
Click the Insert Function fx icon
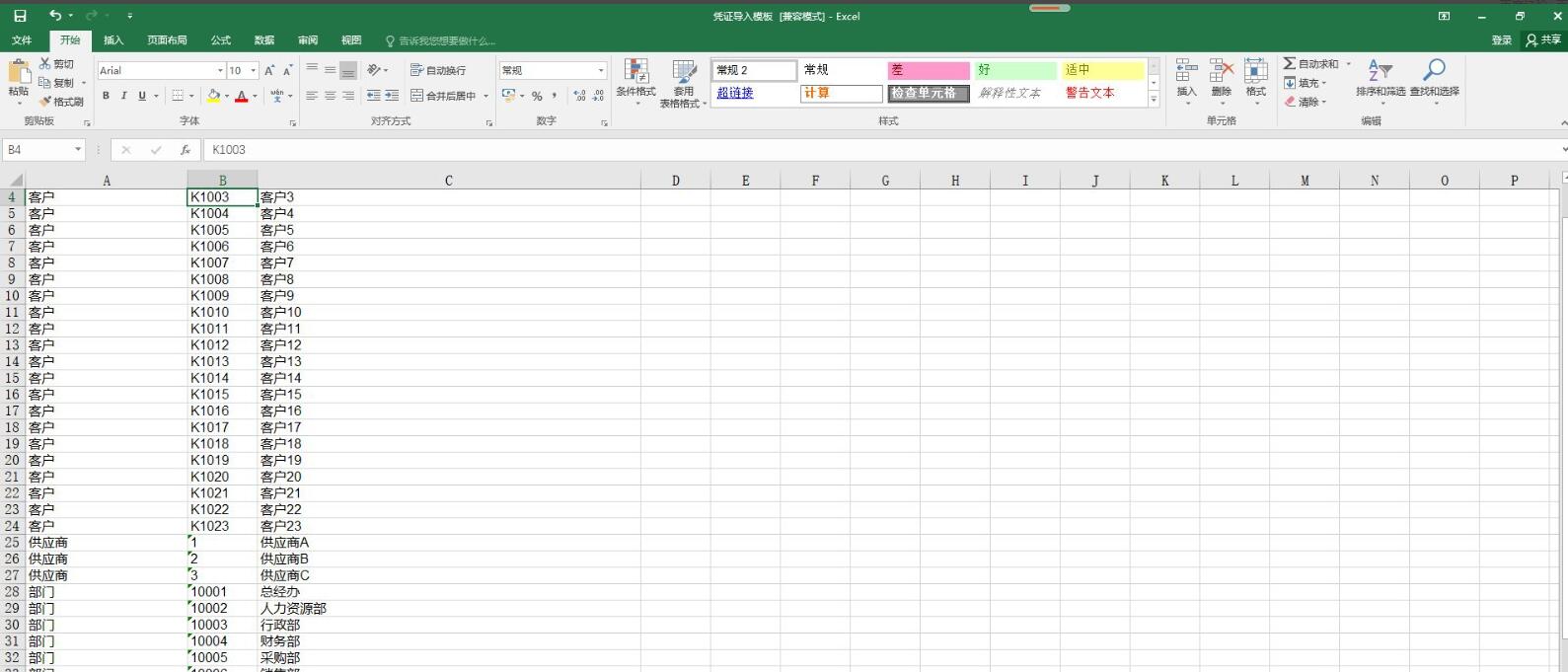coord(185,150)
